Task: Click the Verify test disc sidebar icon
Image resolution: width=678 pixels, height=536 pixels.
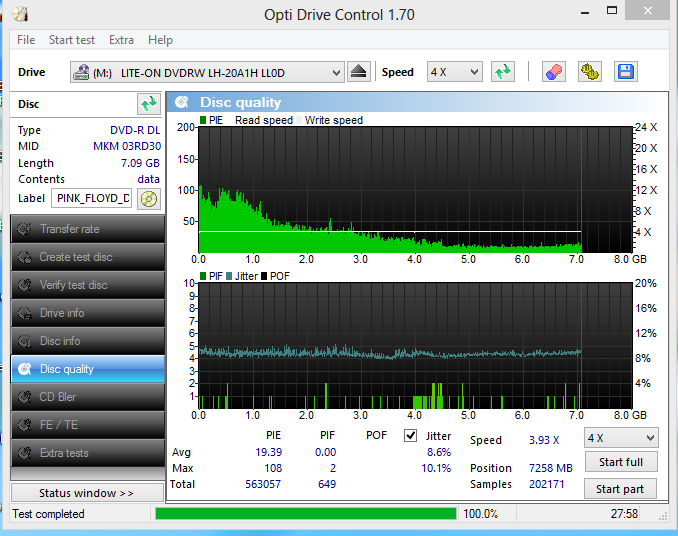Action: (25, 285)
